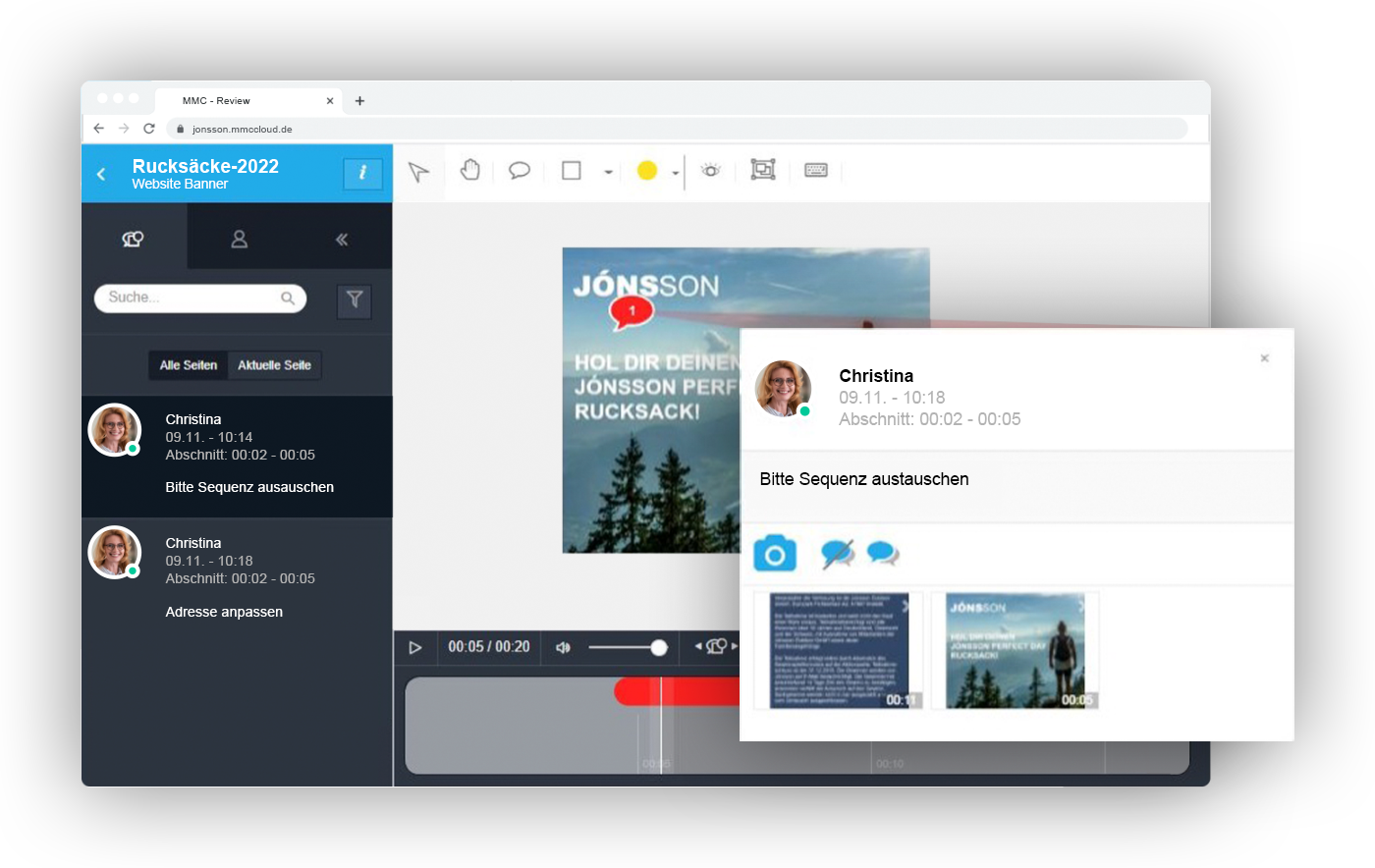
Task: Click the browser back arrow
Action: [98, 129]
